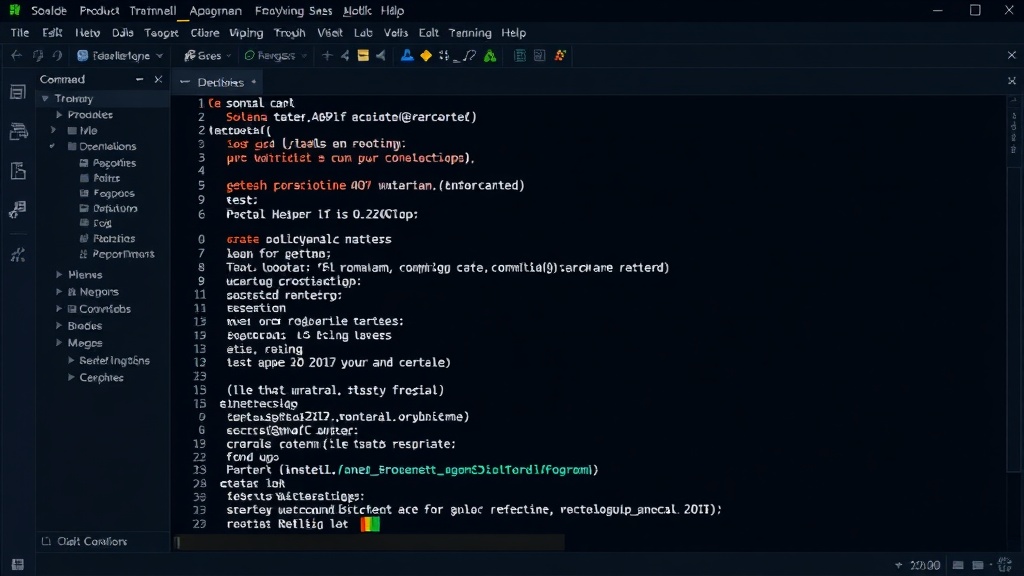The image size is (1024, 576).
Task: Click the multicolored orange toolbar icon
Action: click(x=560, y=56)
